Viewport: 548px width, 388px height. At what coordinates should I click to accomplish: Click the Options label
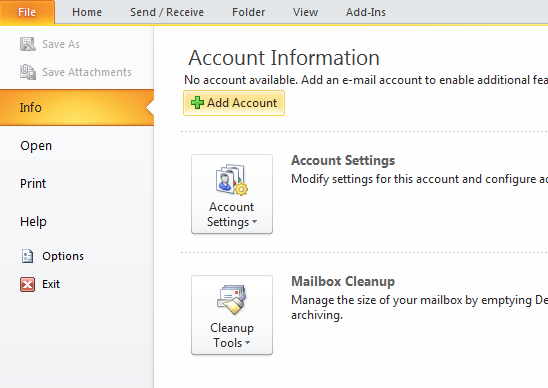click(63, 256)
